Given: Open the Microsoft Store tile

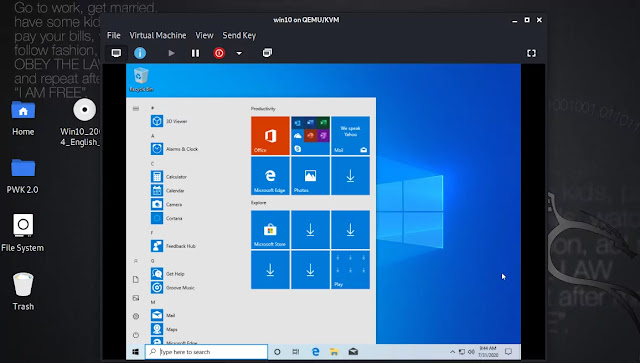Looking at the screenshot, I should 270,230.
